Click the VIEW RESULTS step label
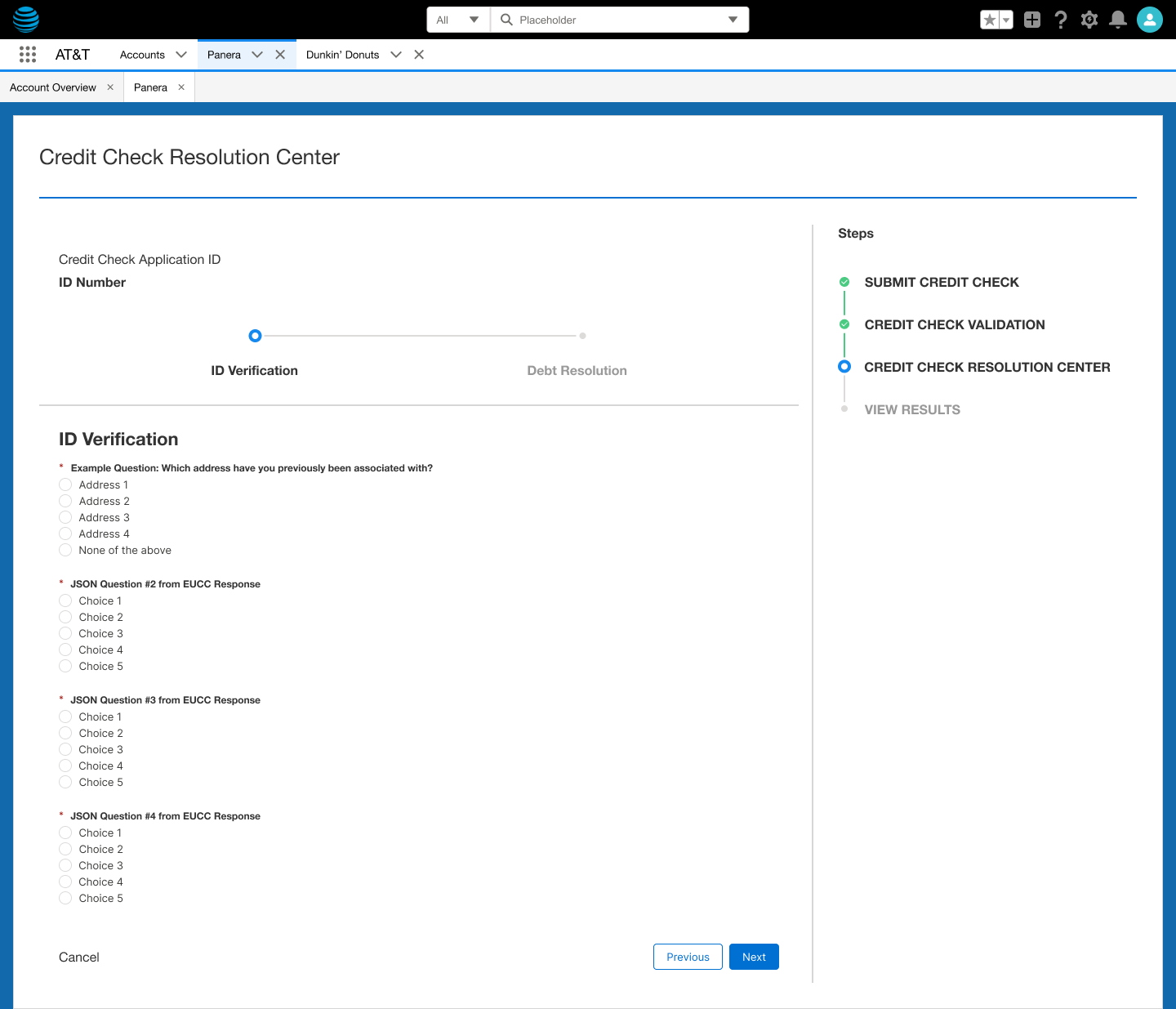This screenshot has width=1176, height=1009. pyautogui.click(x=912, y=409)
